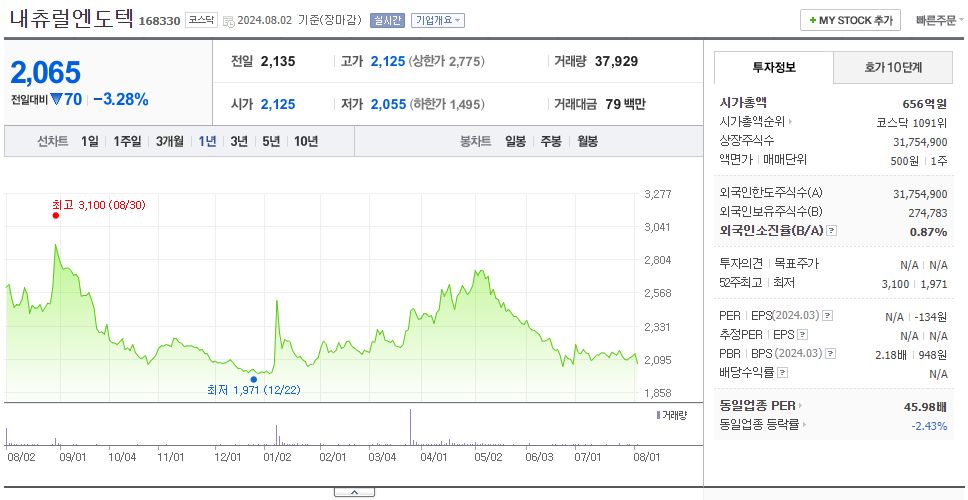
Task: Open the 빠른주문 dropdown
Action: 940,20
